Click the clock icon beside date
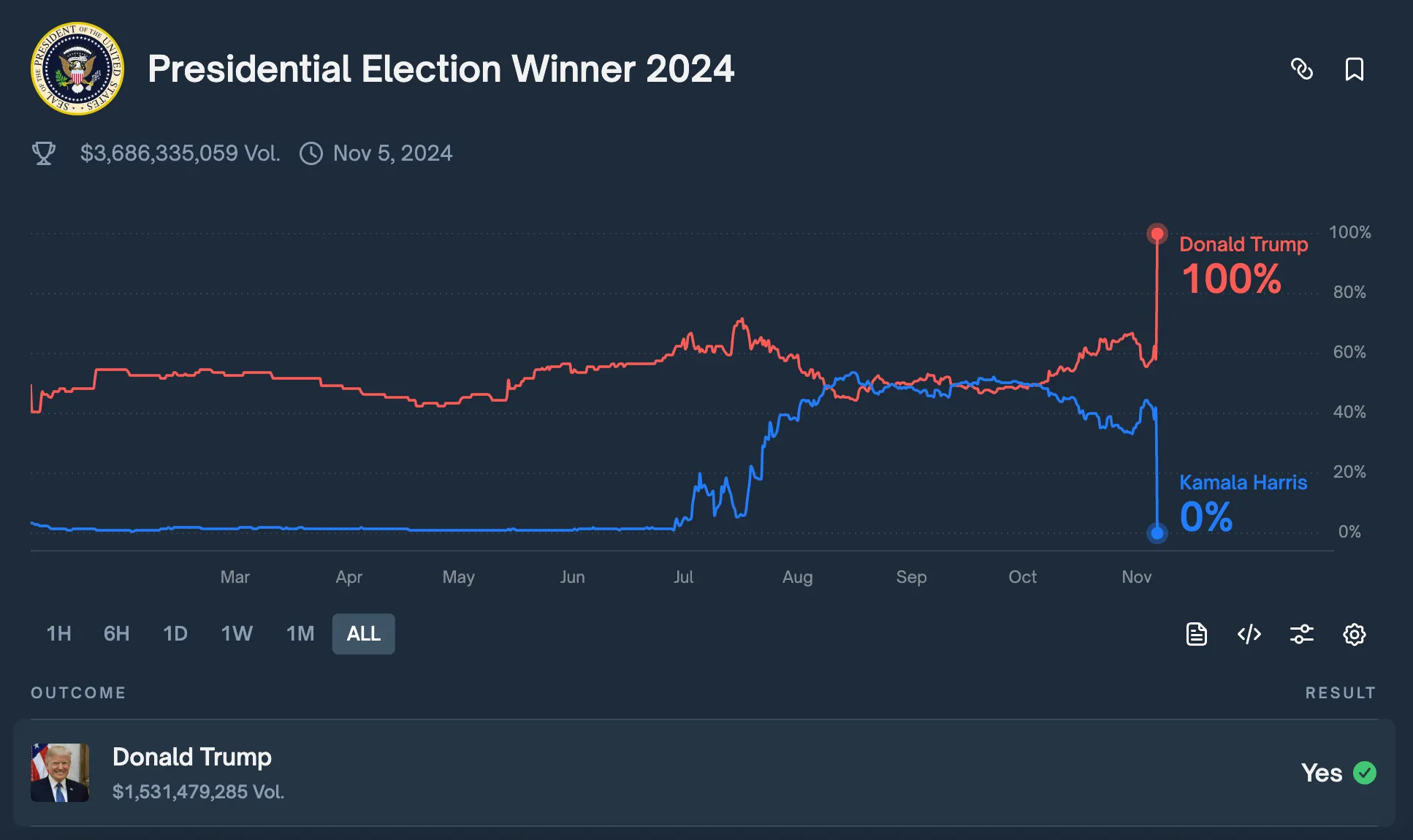 click(311, 153)
